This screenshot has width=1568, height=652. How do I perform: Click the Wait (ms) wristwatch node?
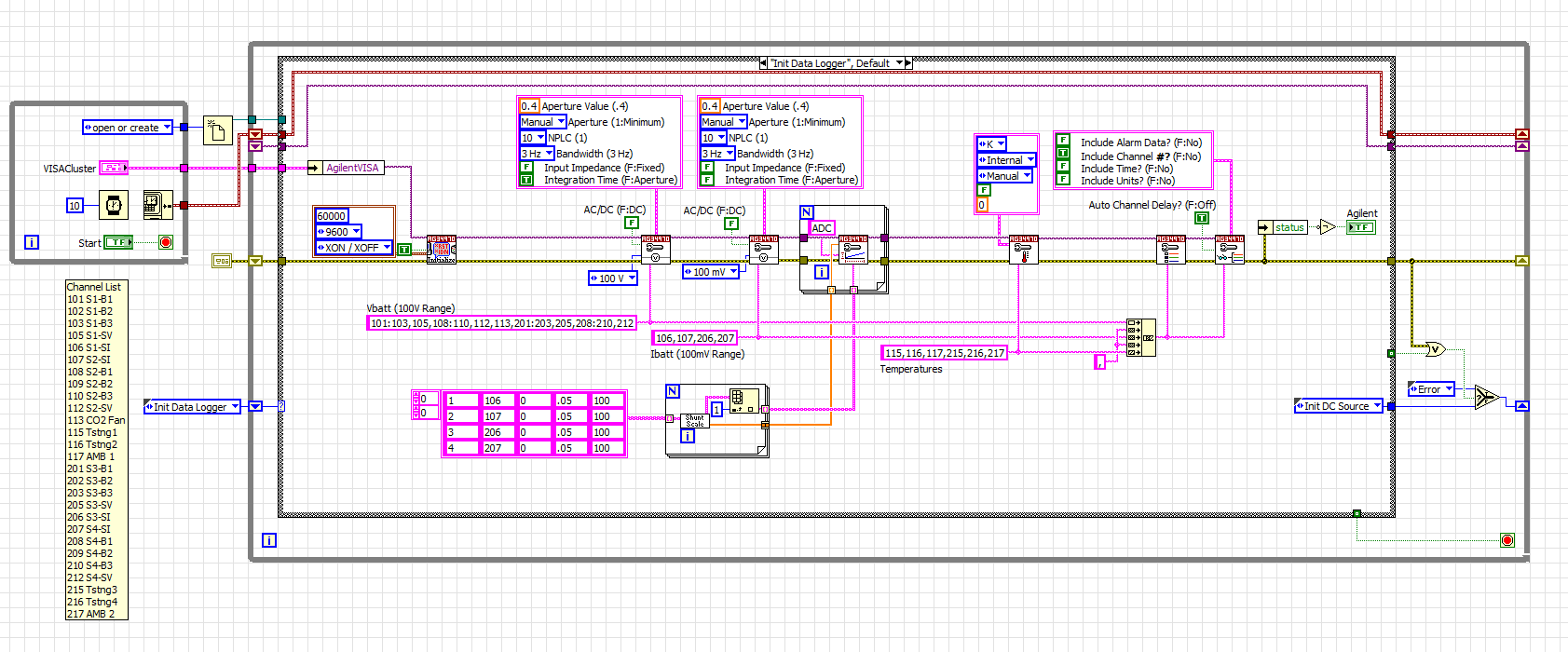(x=114, y=205)
